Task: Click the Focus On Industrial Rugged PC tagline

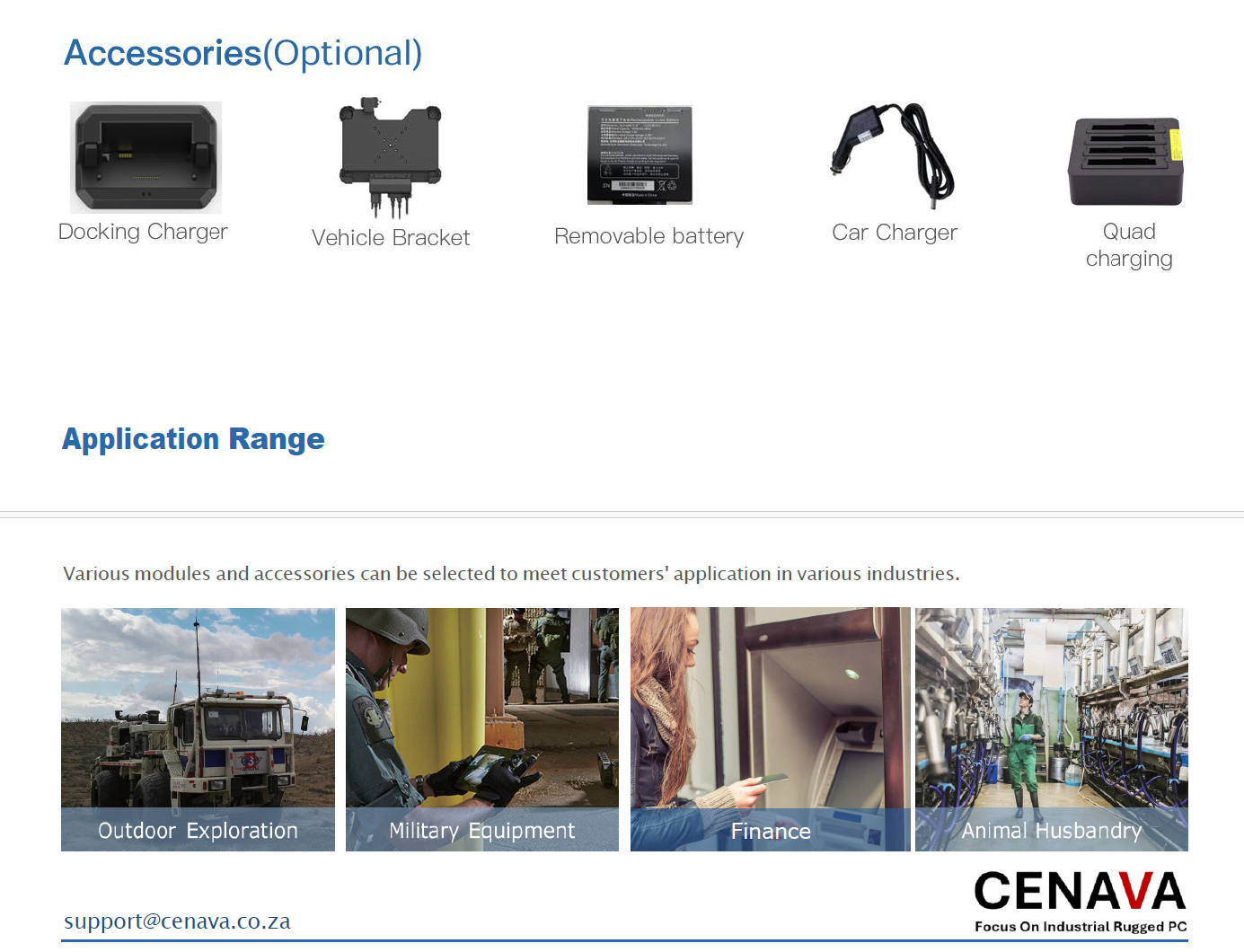Action: [x=1081, y=927]
